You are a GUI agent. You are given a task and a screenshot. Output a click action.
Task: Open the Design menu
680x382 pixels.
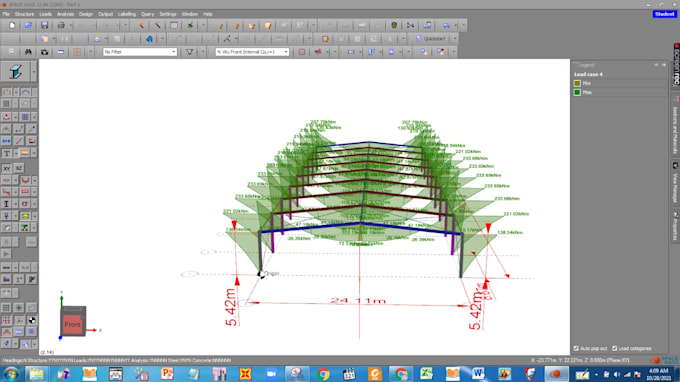click(85, 14)
